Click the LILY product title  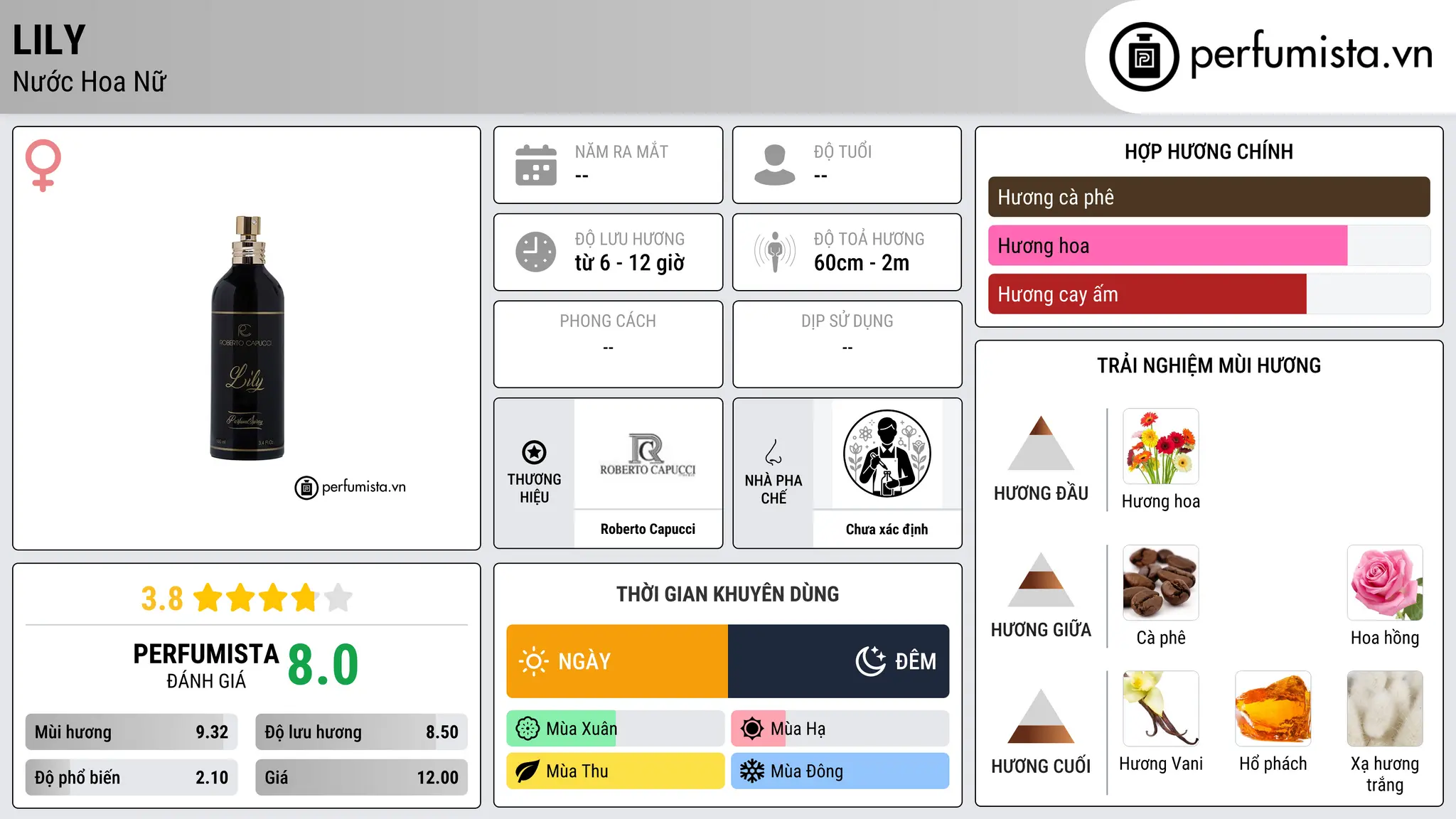click(x=49, y=40)
